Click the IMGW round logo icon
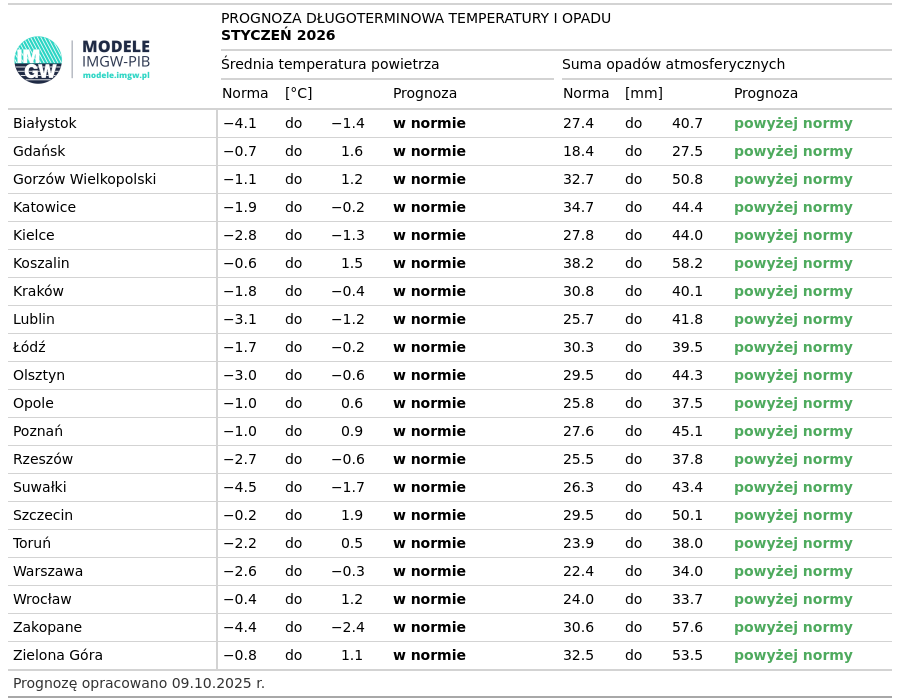The height and width of the screenshot is (700, 900). (38, 60)
